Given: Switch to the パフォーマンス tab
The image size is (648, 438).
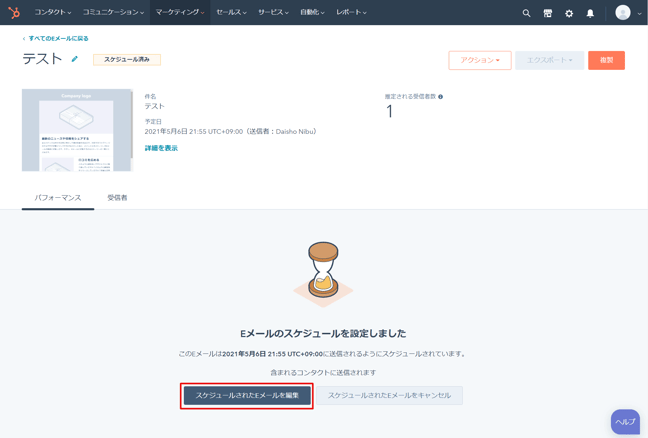Looking at the screenshot, I should 58,198.
